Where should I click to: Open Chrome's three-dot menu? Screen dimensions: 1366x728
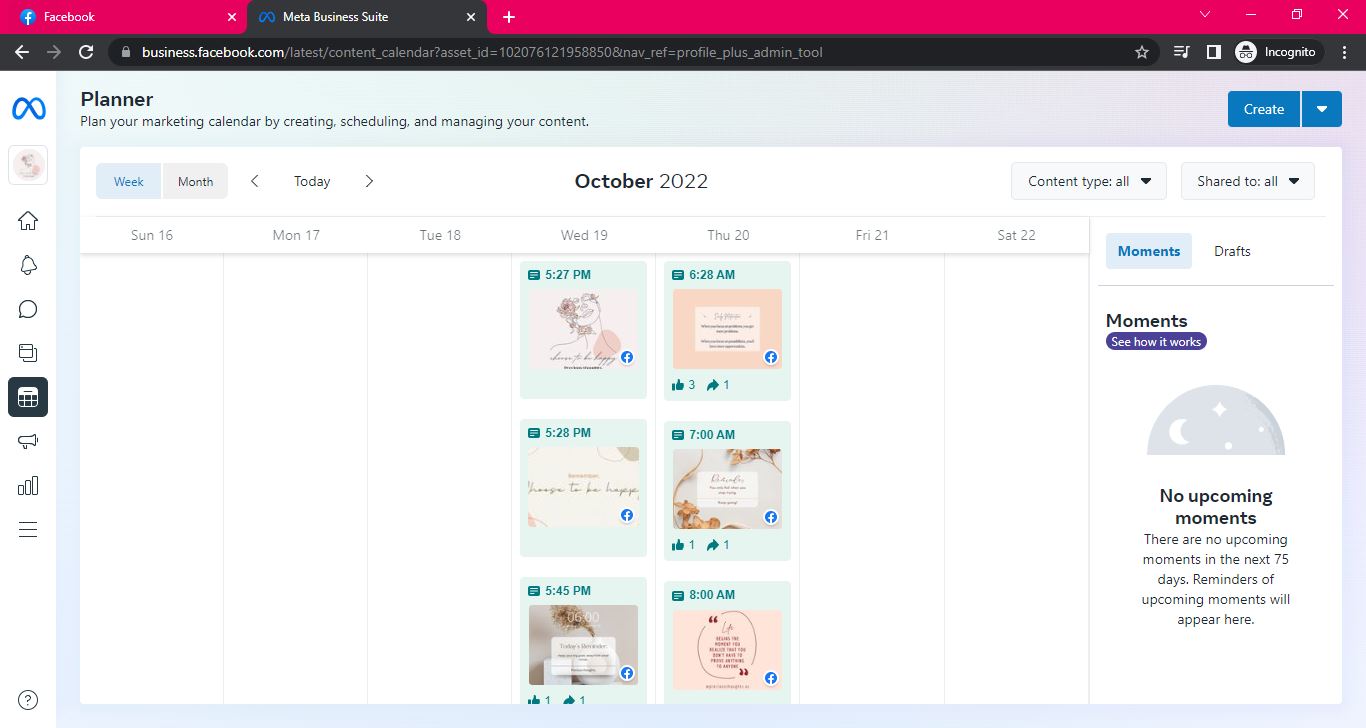pyautogui.click(x=1344, y=52)
